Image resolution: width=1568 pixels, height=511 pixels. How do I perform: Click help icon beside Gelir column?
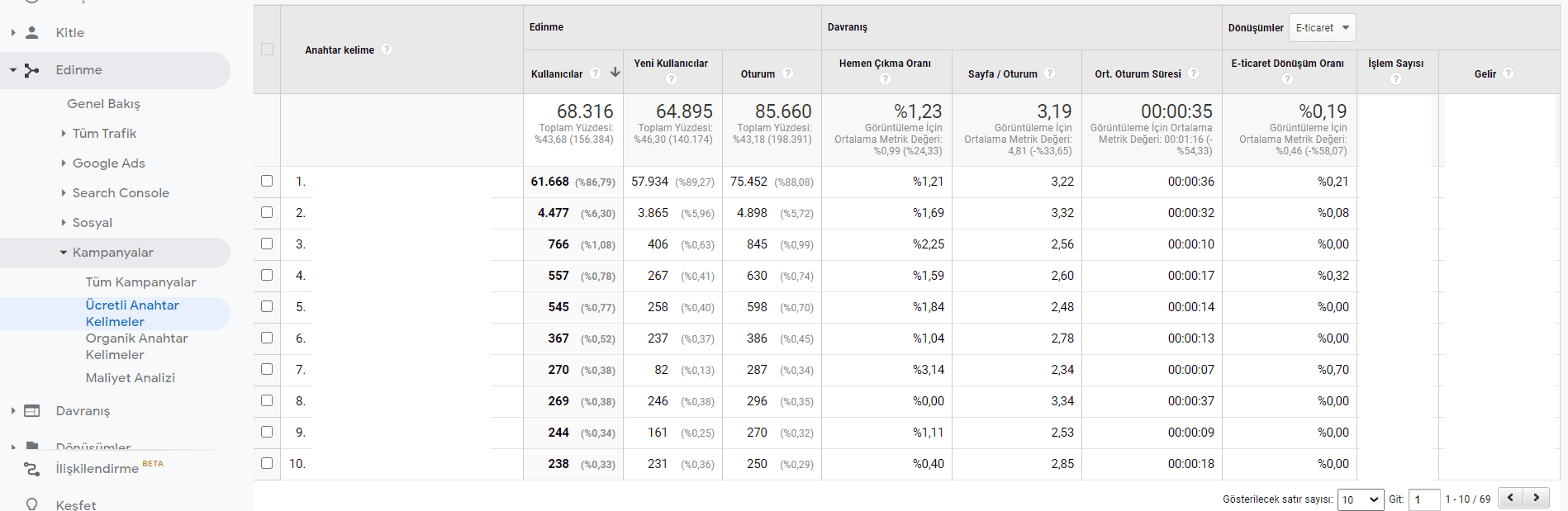click(1508, 73)
